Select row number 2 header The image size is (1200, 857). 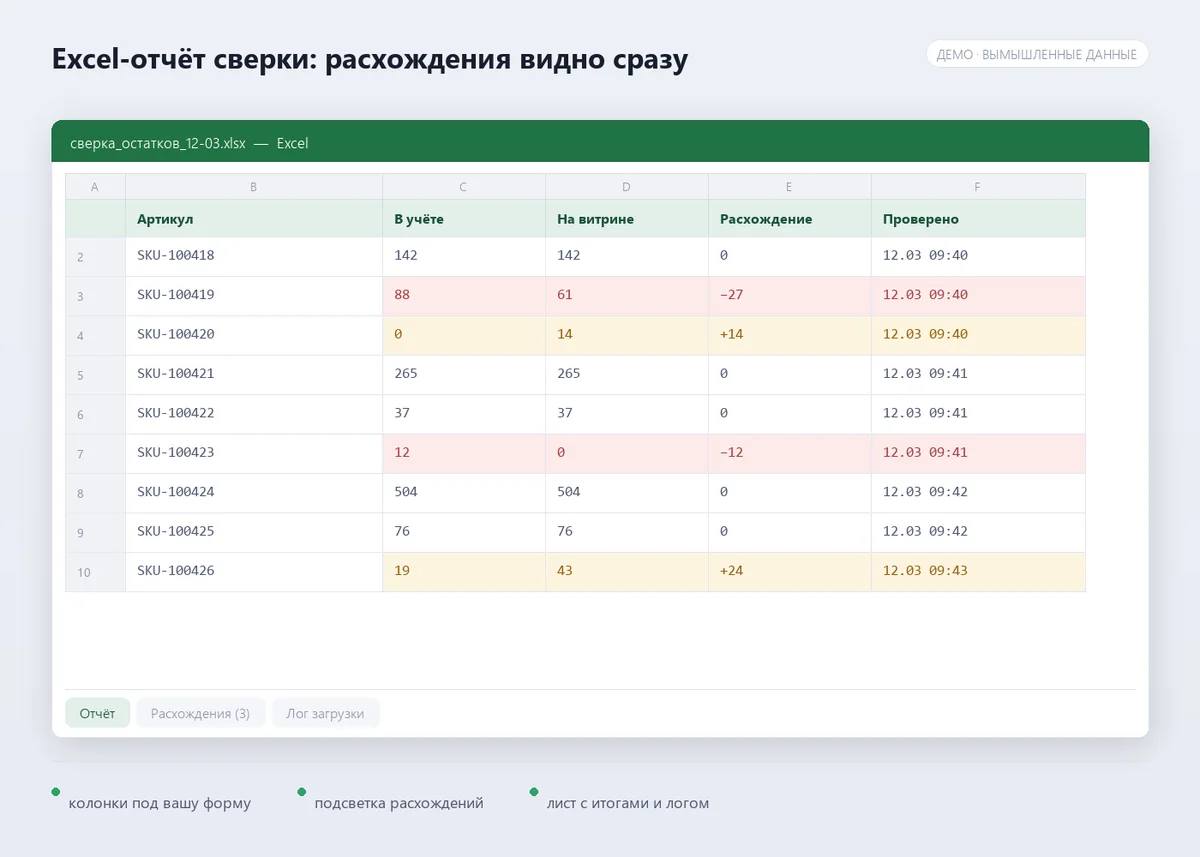(95, 257)
